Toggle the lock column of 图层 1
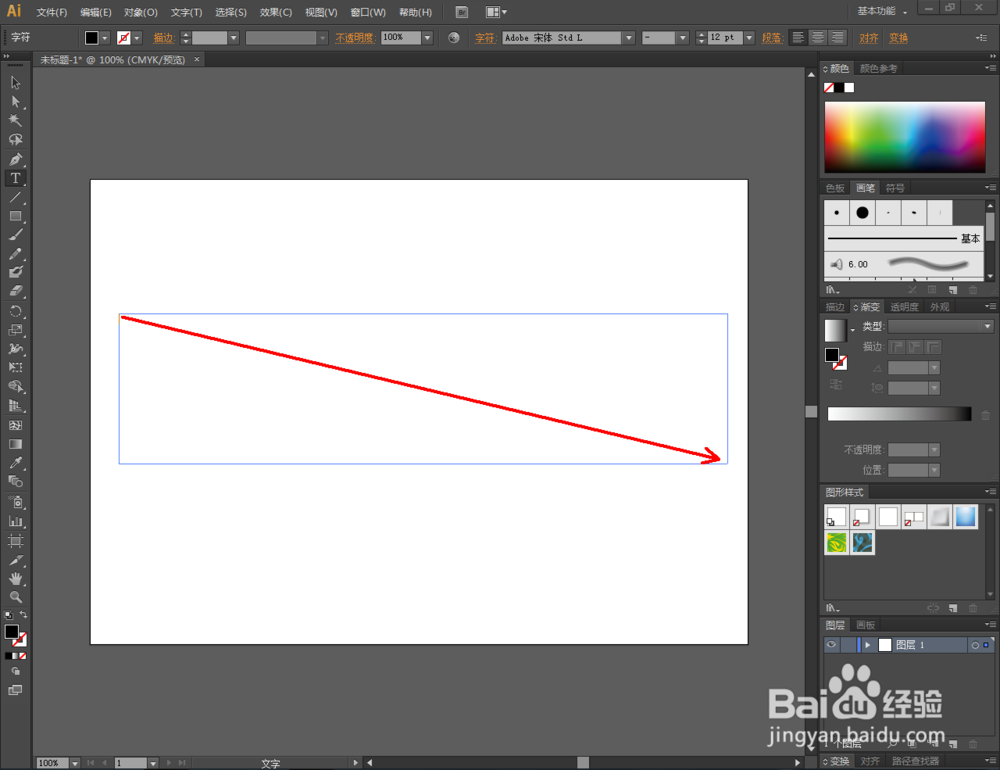 (x=848, y=645)
